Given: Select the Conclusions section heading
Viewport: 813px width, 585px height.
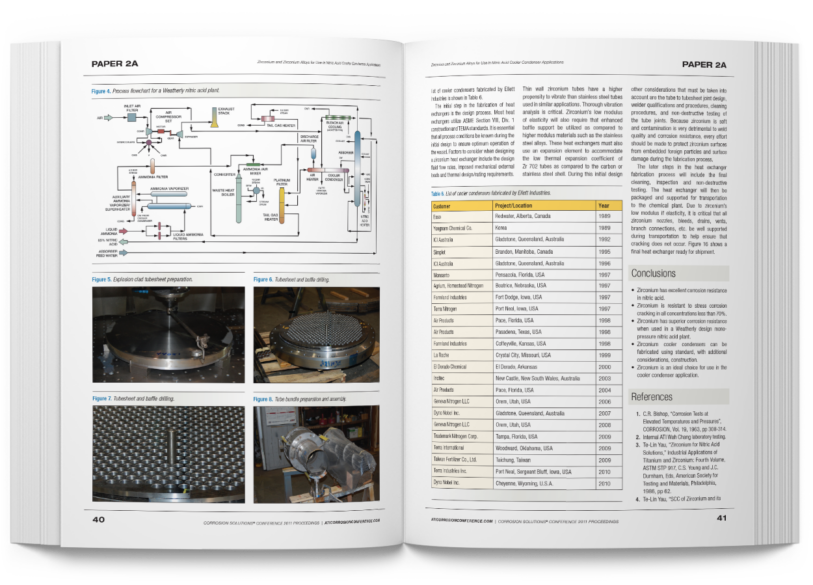Looking at the screenshot, I should pyautogui.click(x=653, y=273).
